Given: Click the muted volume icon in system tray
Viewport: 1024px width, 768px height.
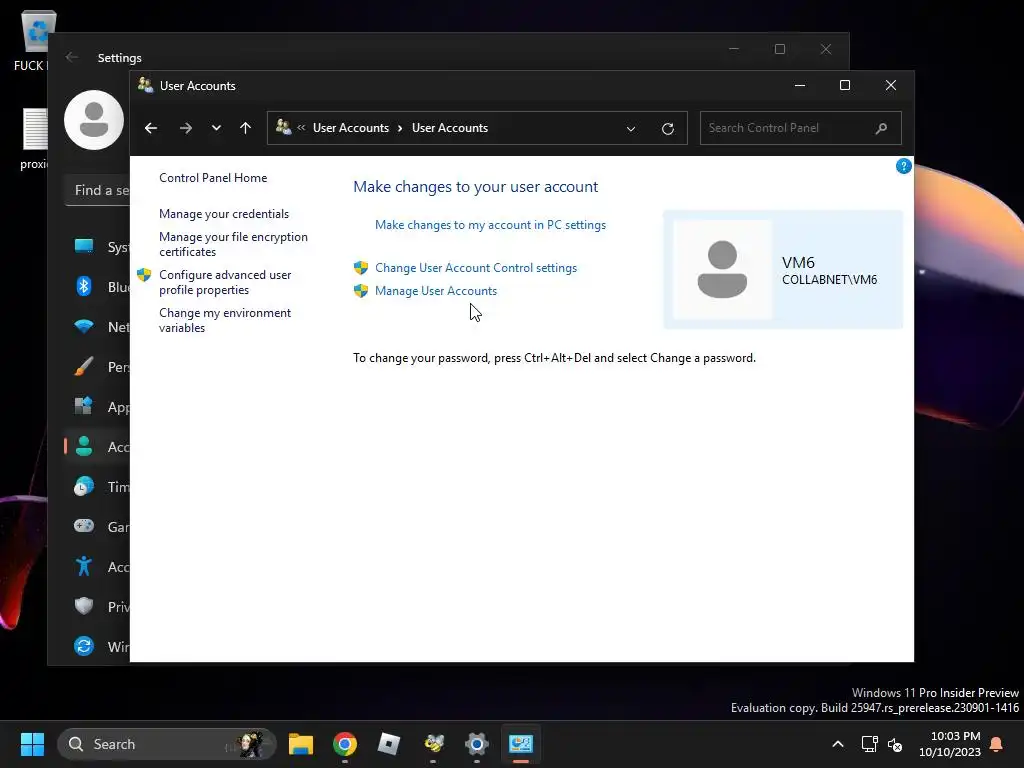Looking at the screenshot, I should (895, 744).
